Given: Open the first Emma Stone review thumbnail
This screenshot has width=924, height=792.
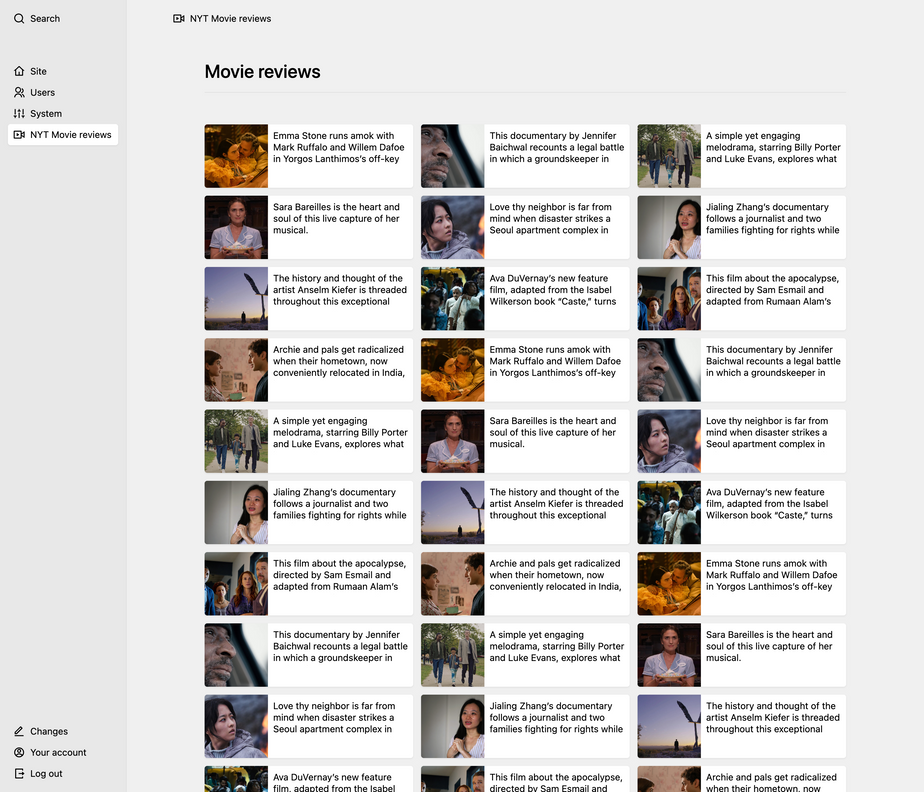Looking at the screenshot, I should coord(236,156).
